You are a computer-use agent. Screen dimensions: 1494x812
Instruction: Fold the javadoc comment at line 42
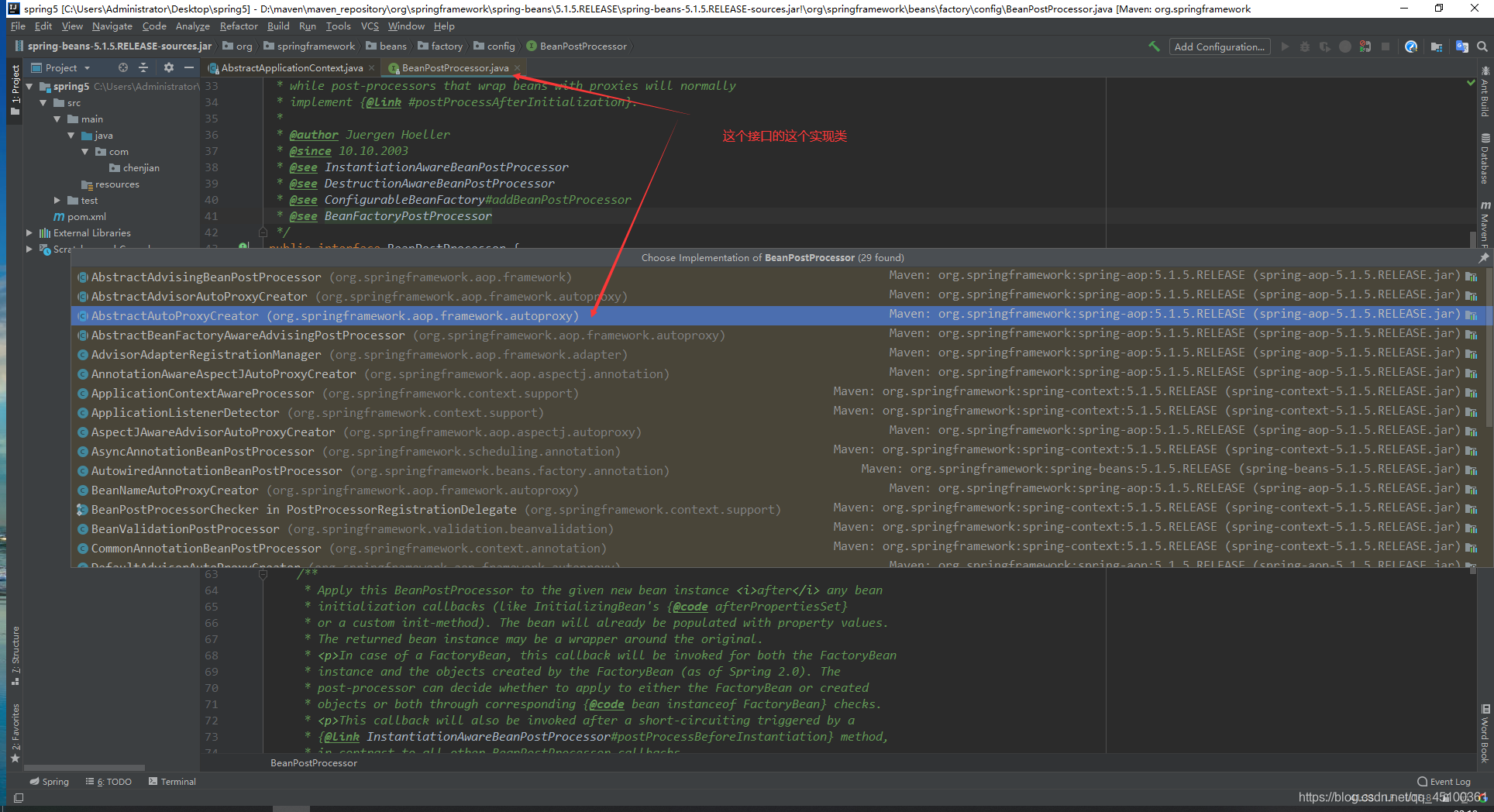pyautogui.click(x=263, y=232)
